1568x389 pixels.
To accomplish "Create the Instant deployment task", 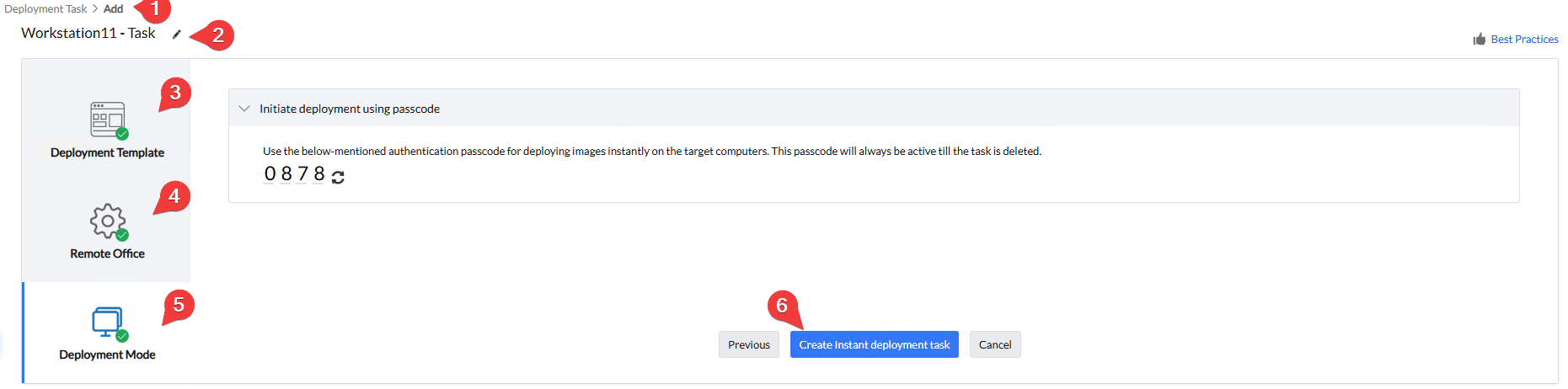I will (x=874, y=344).
